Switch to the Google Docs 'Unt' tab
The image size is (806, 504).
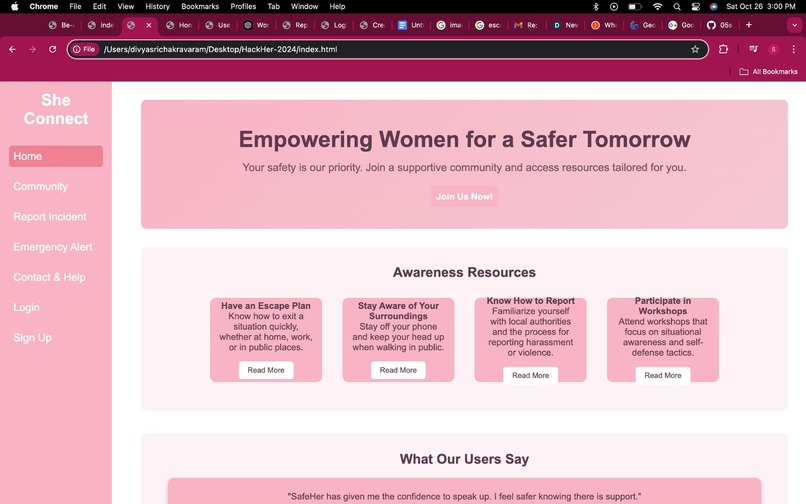tap(410, 25)
